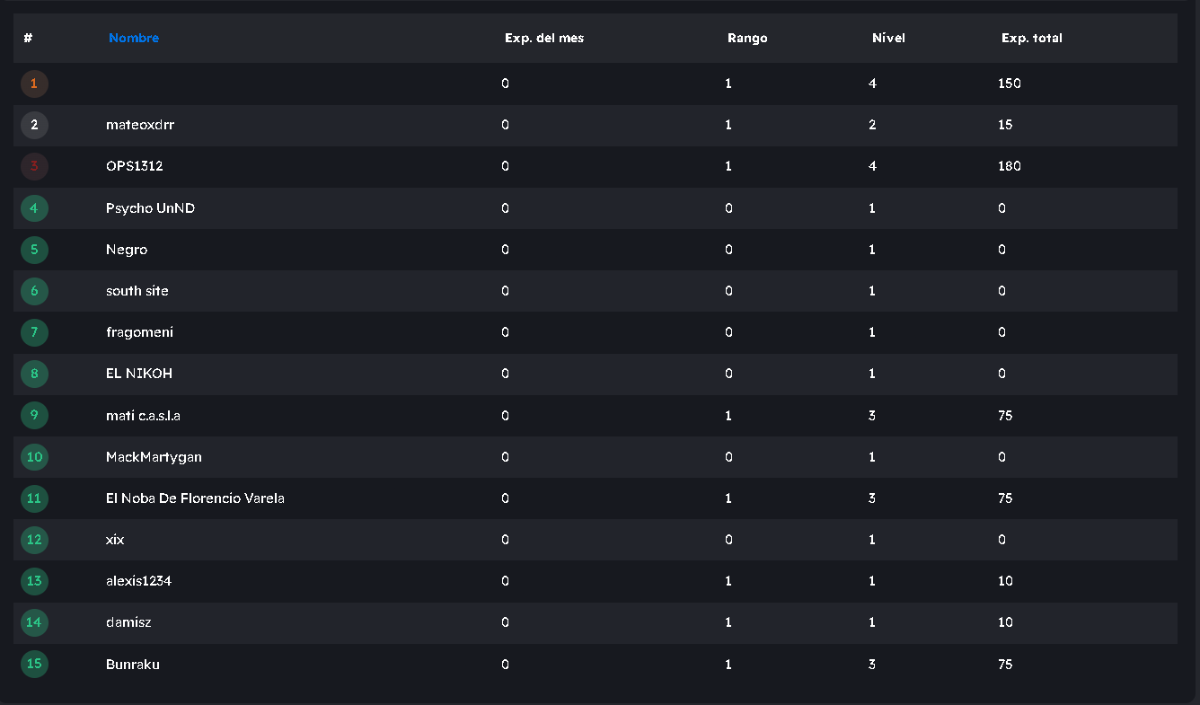Select the MackMartygan row name
This screenshot has height=705, width=1200.
[x=153, y=457]
